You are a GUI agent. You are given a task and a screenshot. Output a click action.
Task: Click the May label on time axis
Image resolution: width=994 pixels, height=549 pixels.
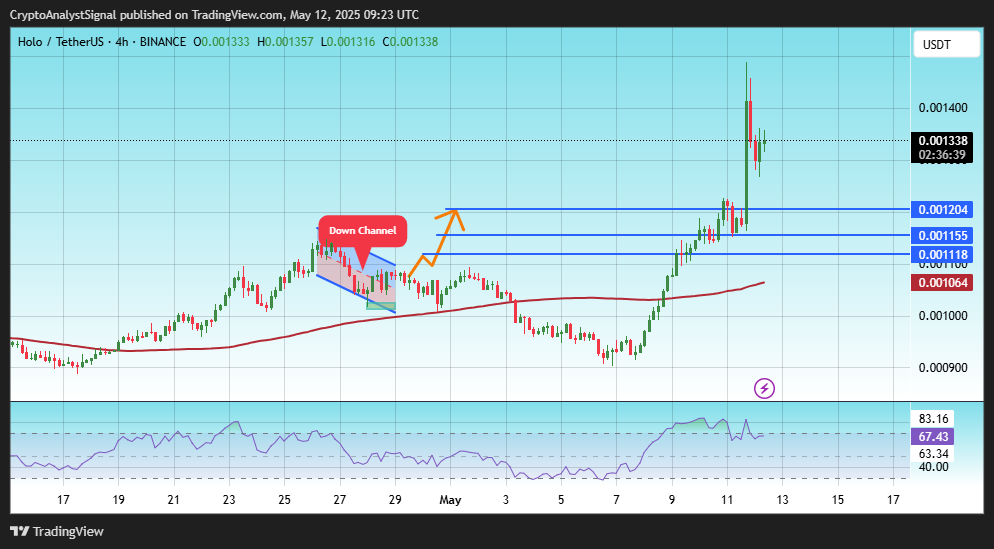pyautogui.click(x=450, y=500)
